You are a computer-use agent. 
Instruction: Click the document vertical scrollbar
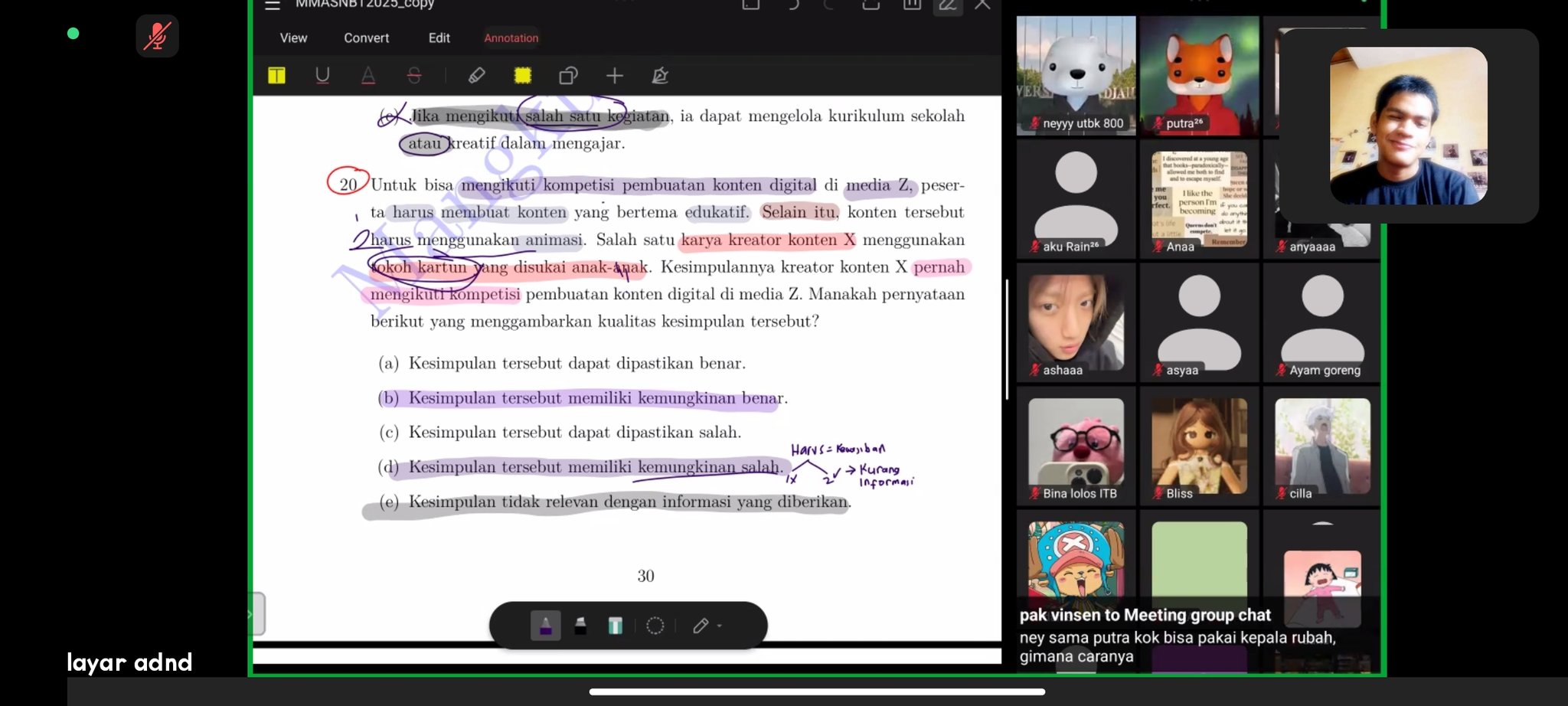click(1007, 339)
